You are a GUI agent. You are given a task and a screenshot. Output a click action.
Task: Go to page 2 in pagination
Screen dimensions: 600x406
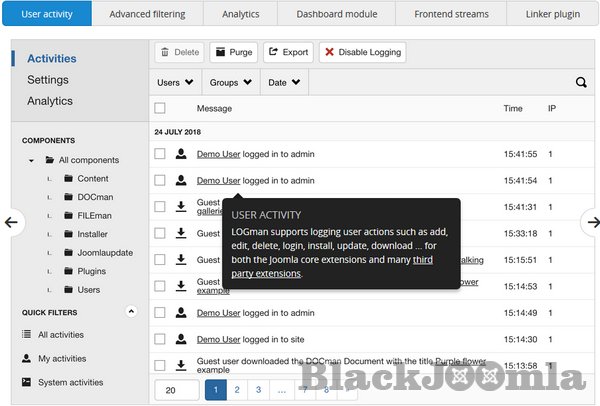pos(237,390)
